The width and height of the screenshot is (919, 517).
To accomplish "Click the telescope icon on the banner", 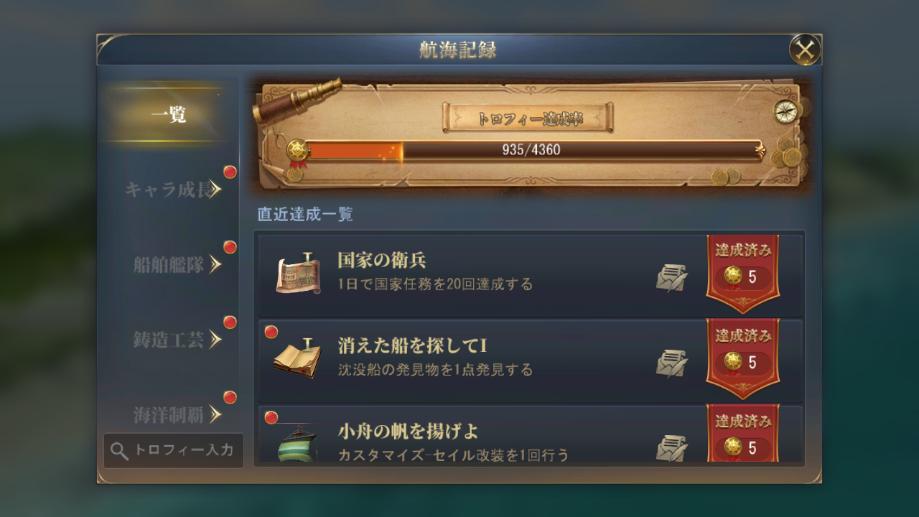I will (x=297, y=100).
